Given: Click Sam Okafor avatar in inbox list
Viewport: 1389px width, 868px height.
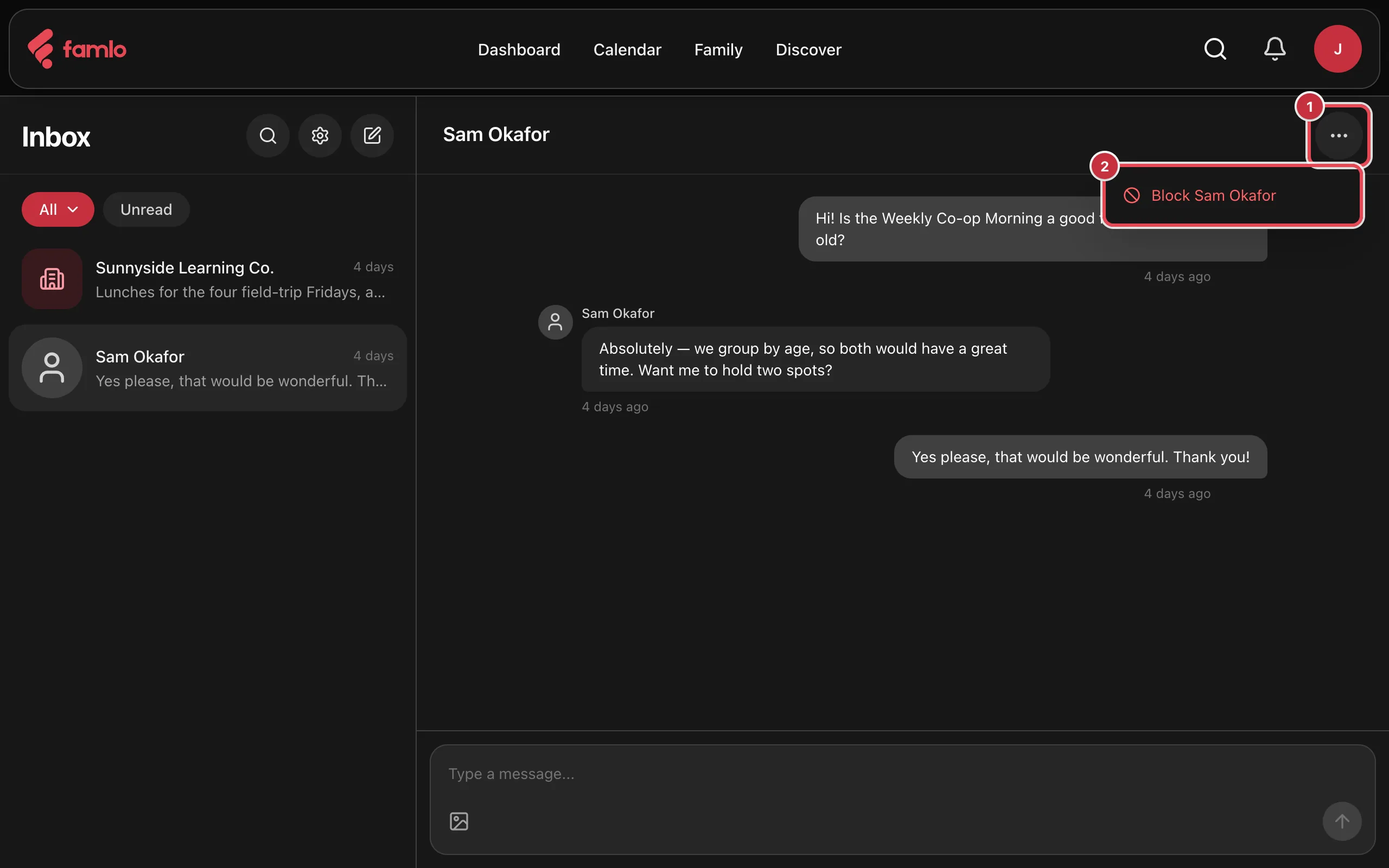Looking at the screenshot, I should (52, 368).
